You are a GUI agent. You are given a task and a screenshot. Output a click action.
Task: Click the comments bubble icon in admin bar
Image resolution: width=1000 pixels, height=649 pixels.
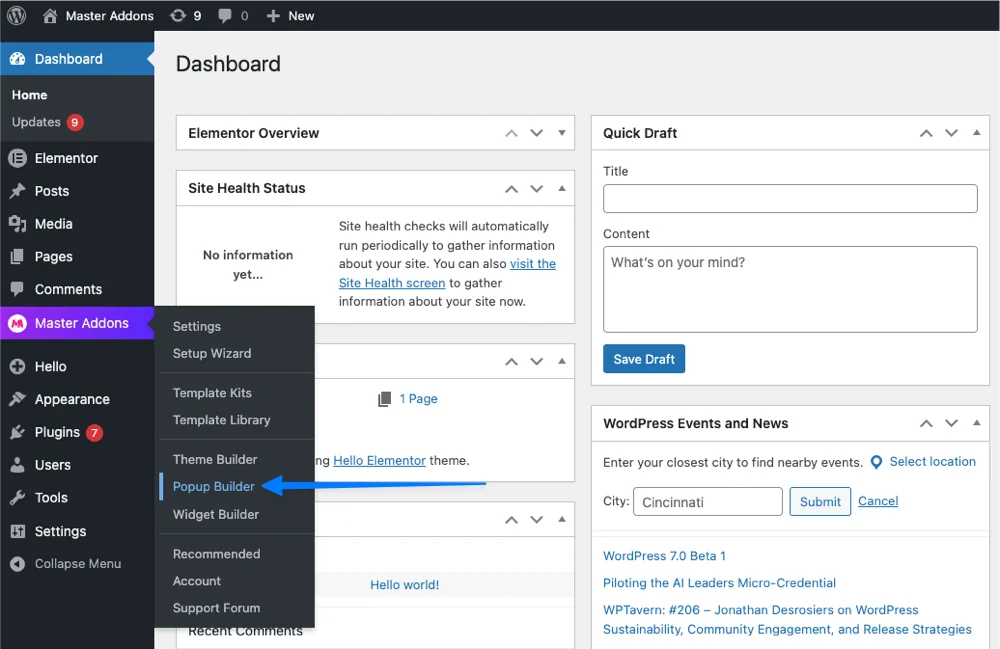tap(225, 15)
